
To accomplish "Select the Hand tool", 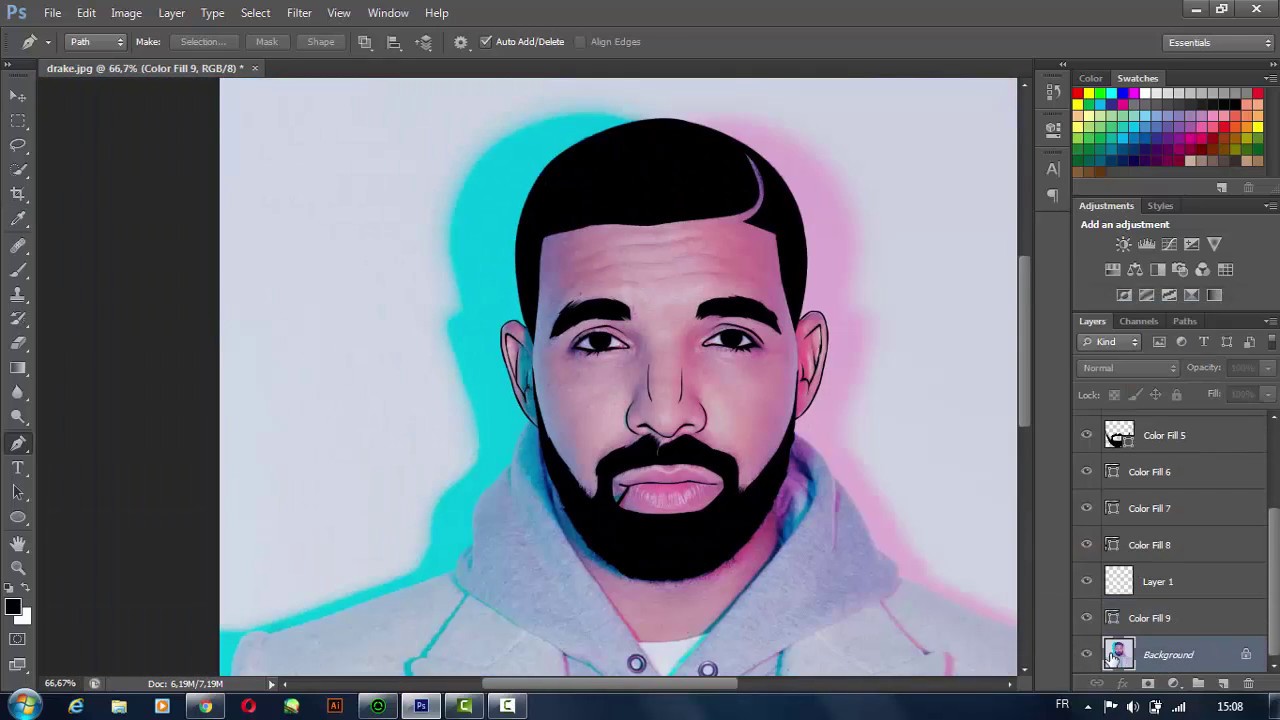I will pyautogui.click(x=18, y=542).
